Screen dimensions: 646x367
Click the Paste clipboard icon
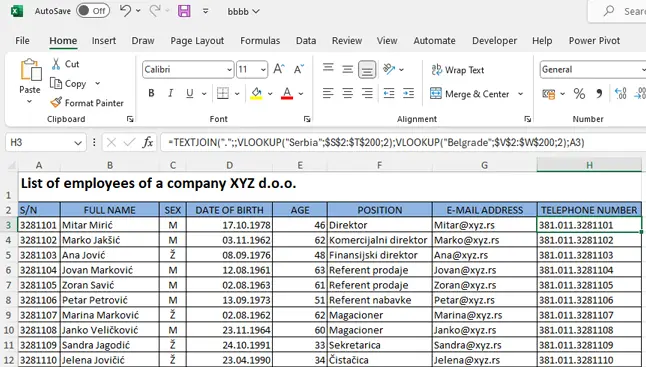coord(30,69)
